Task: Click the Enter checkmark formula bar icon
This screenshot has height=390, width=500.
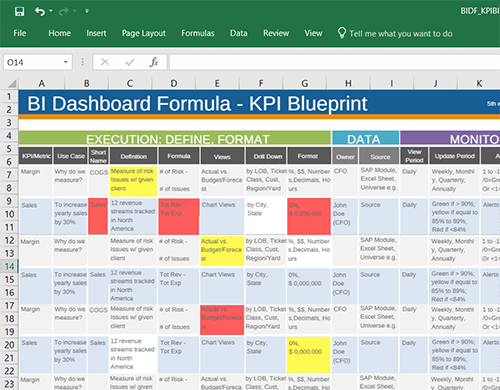Action: click(130, 62)
